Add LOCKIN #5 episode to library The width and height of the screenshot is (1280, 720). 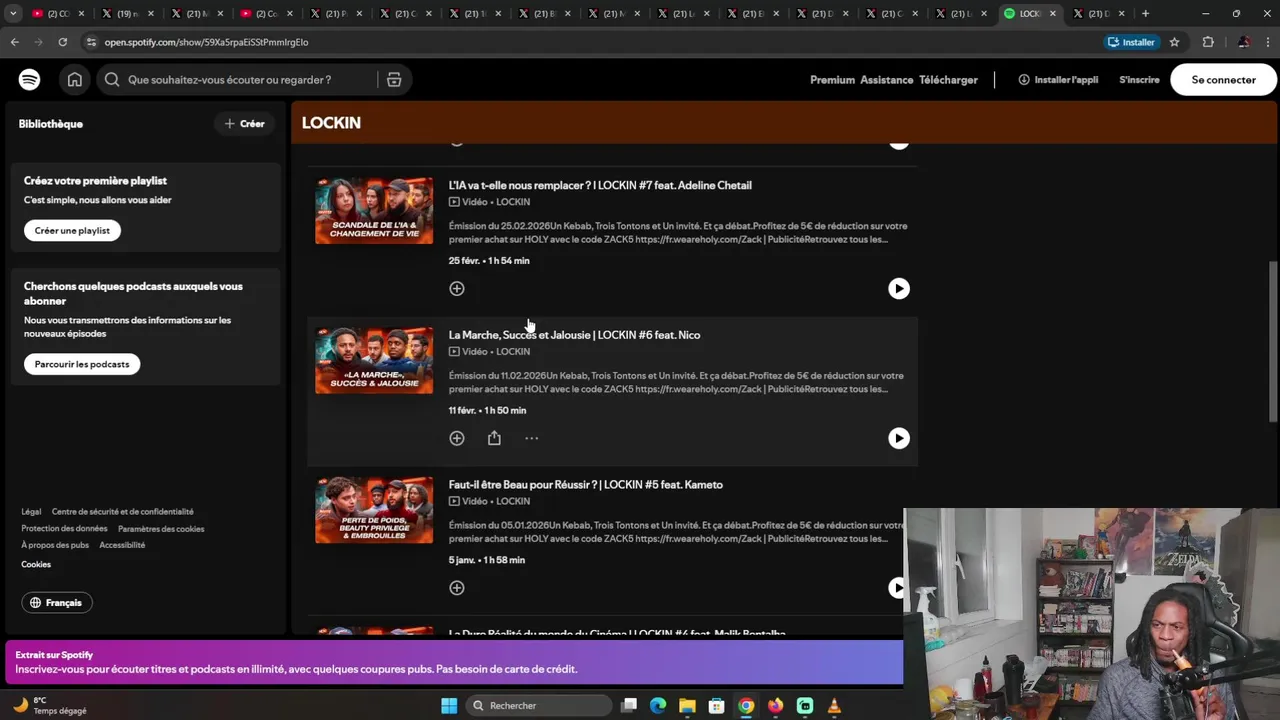[x=457, y=588]
